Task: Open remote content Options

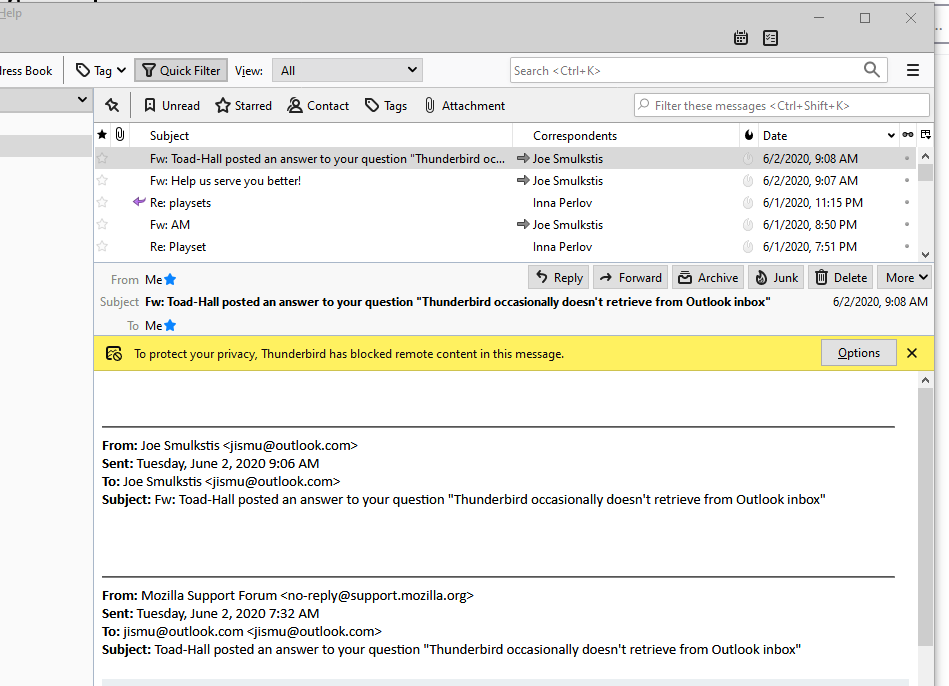Action: (x=858, y=353)
